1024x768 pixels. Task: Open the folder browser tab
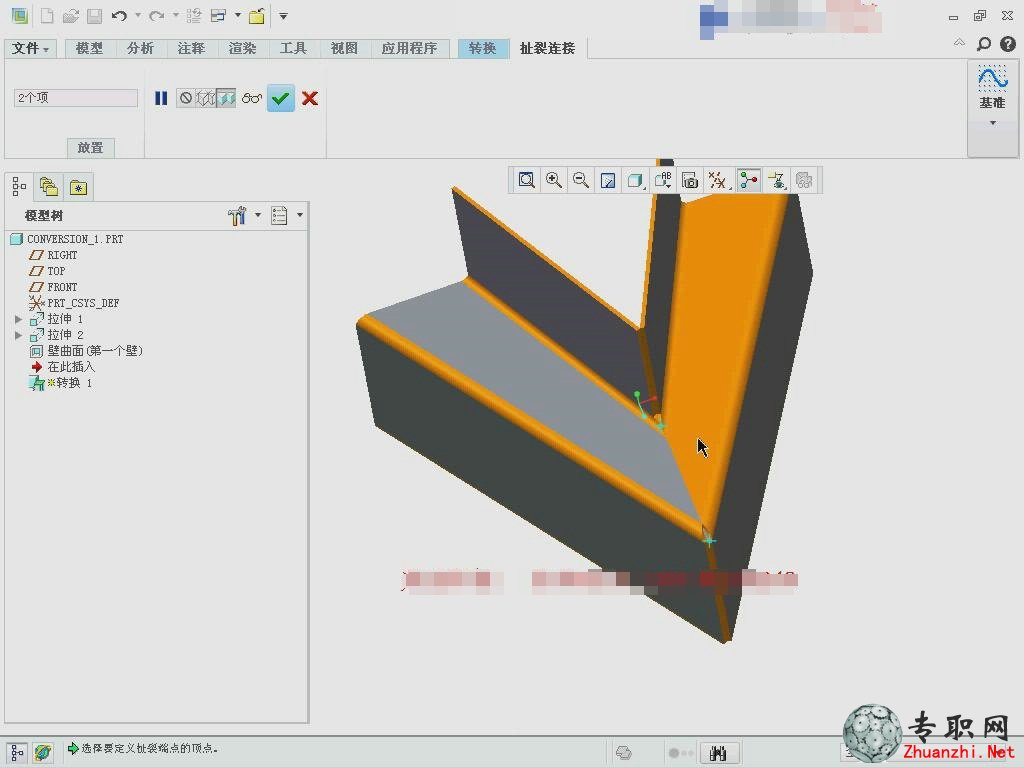coord(49,187)
